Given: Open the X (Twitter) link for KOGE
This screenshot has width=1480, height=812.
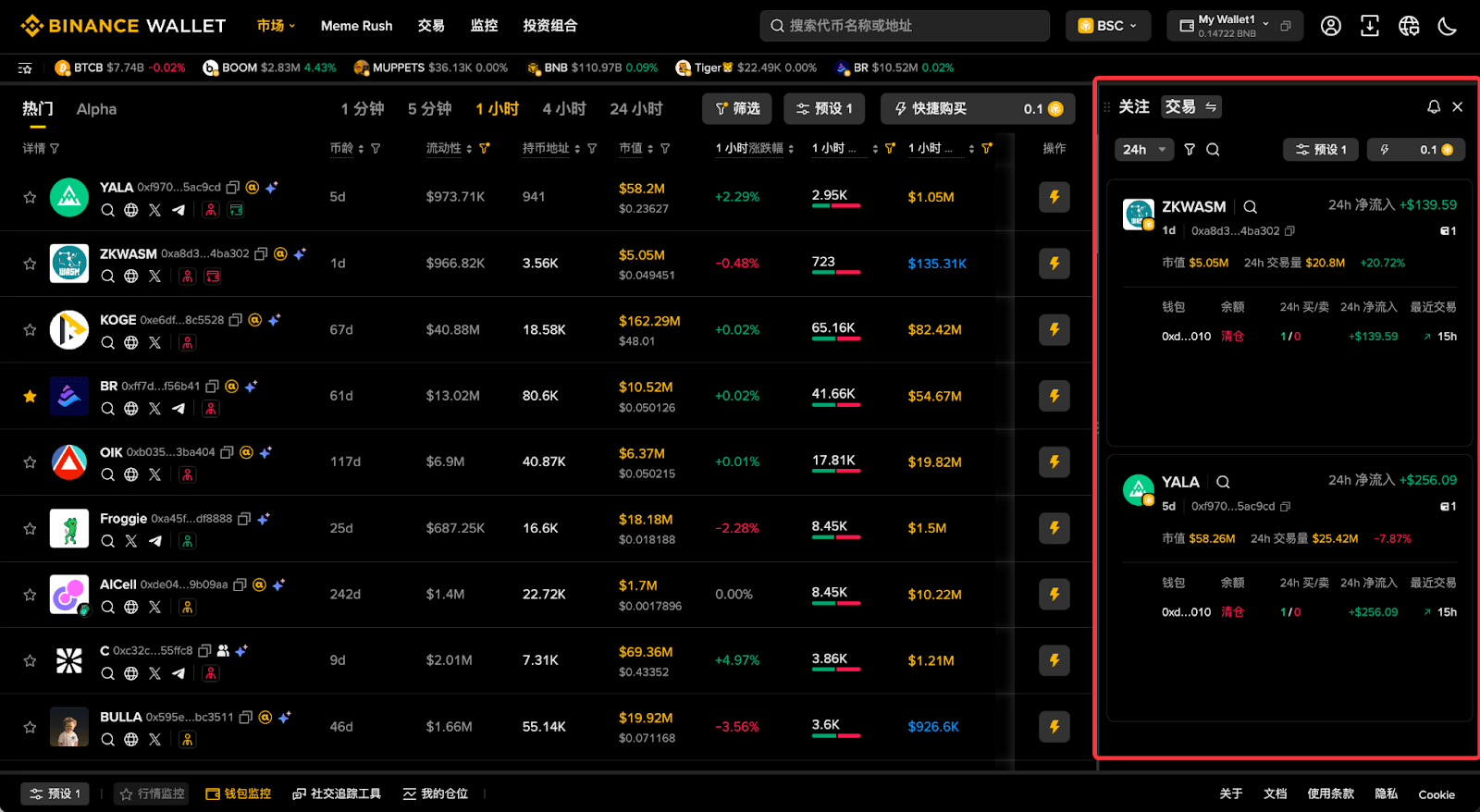Looking at the screenshot, I should [154, 343].
